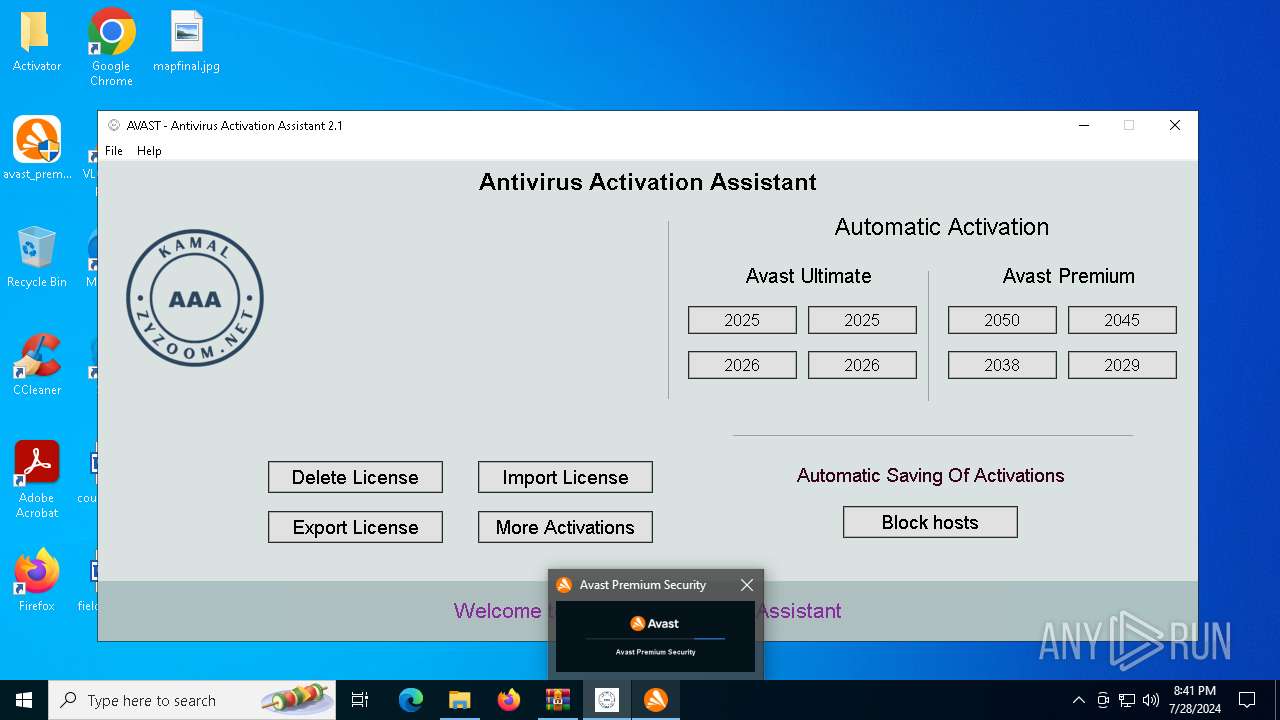Open network icon in system tray
The image size is (1280, 720).
coord(1127,700)
